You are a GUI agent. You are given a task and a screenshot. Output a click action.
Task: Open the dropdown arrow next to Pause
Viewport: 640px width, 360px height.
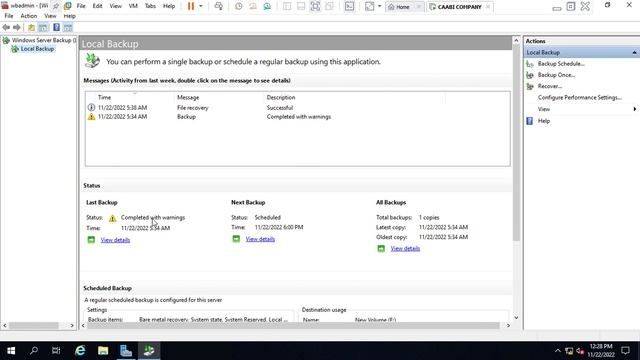pyautogui.click(x=200, y=6)
